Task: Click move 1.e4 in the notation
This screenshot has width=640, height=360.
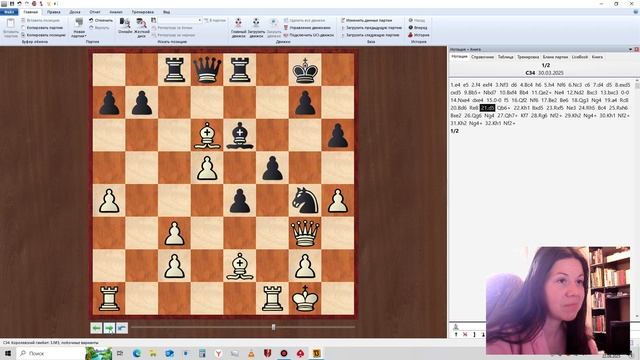Action: [455, 84]
